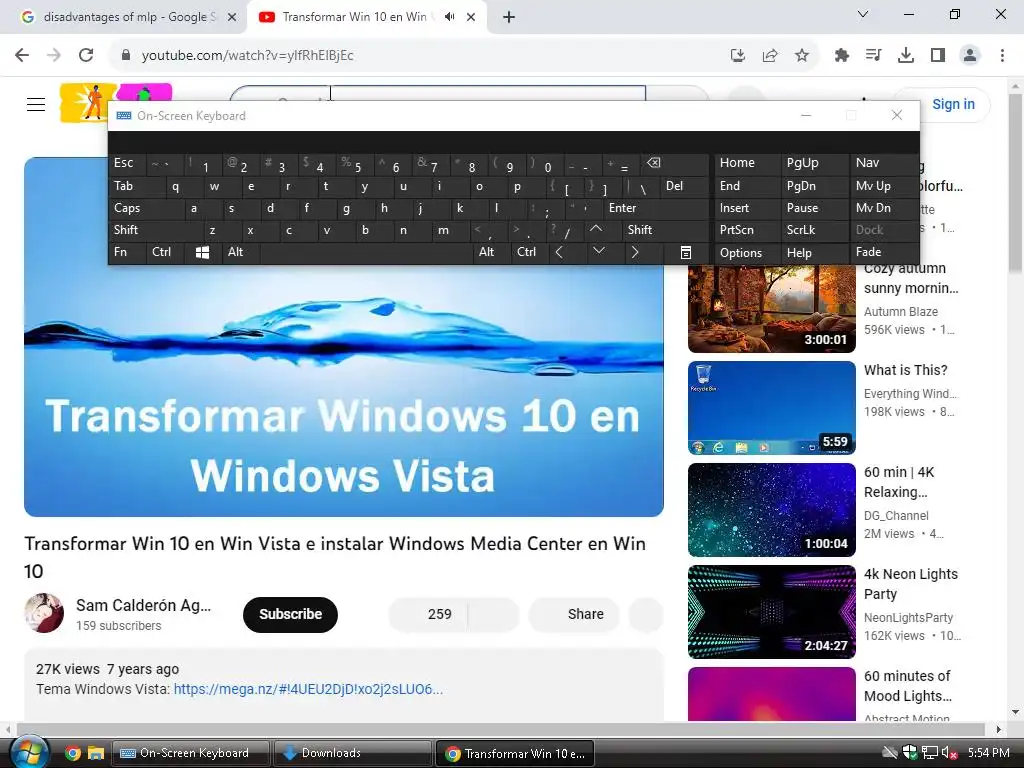Screen dimensions: 1024x768
Task: Click the Share button under the video
Action: (x=574, y=615)
